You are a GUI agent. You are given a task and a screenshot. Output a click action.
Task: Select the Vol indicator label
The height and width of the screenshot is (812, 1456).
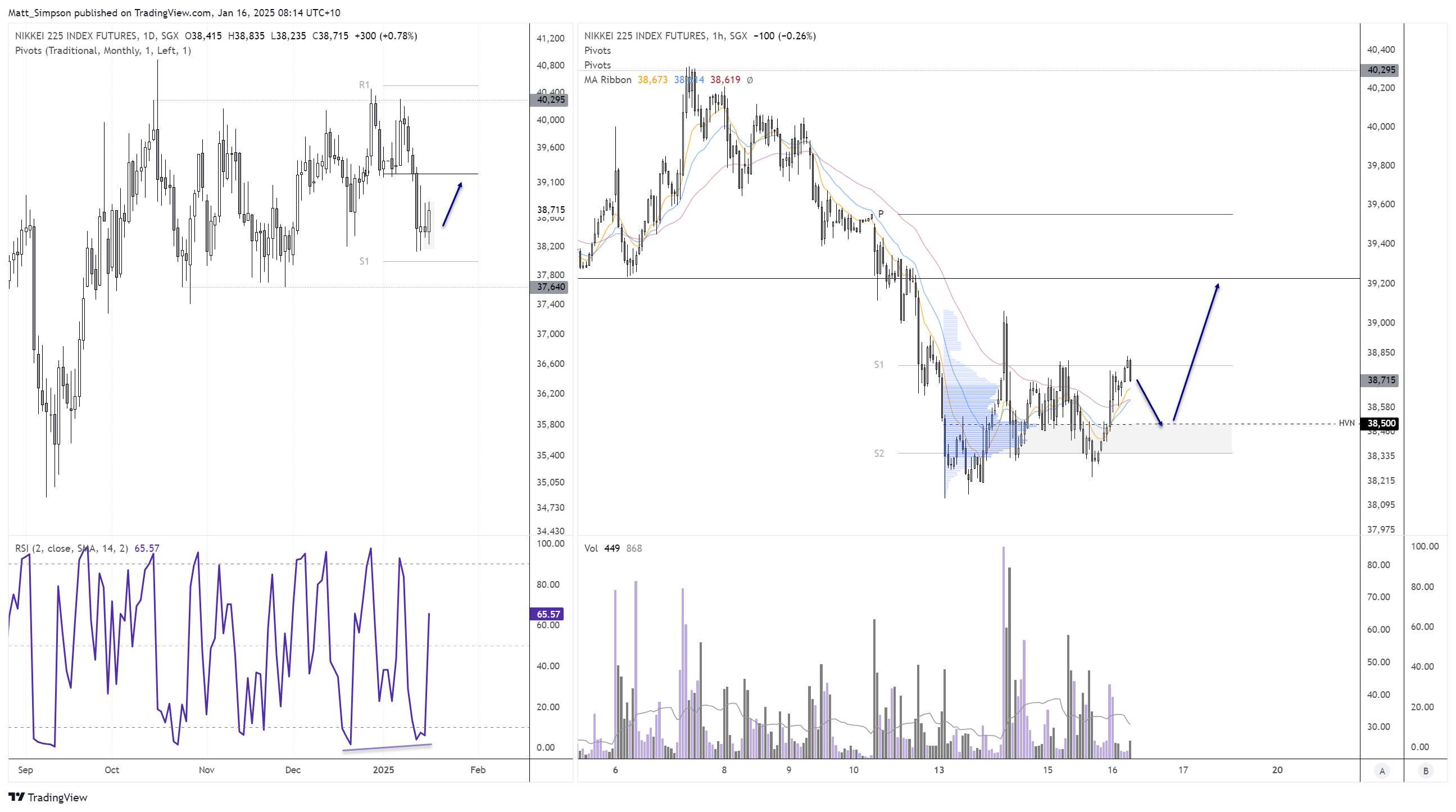(591, 548)
